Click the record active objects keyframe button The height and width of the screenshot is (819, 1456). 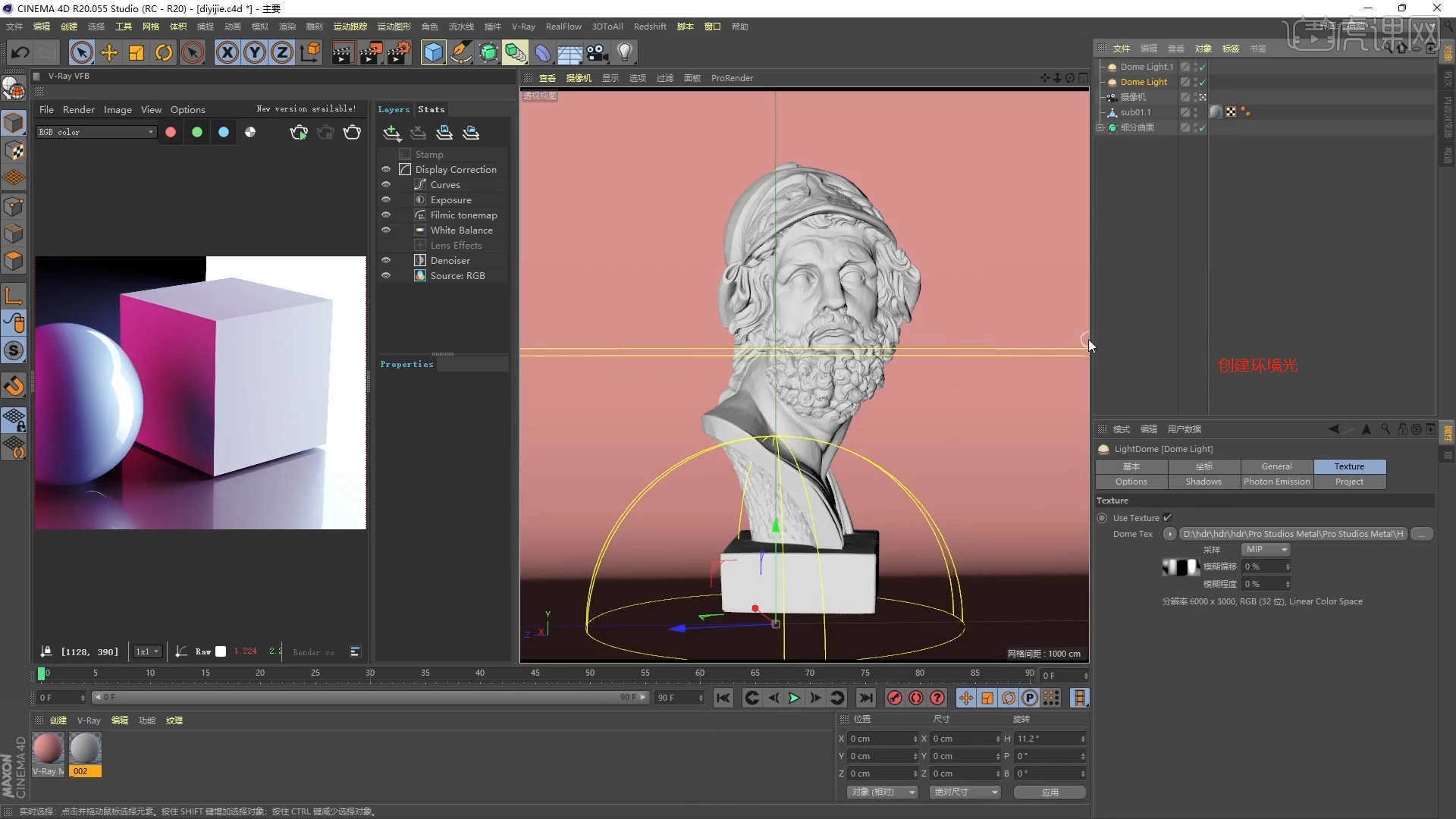tap(894, 698)
